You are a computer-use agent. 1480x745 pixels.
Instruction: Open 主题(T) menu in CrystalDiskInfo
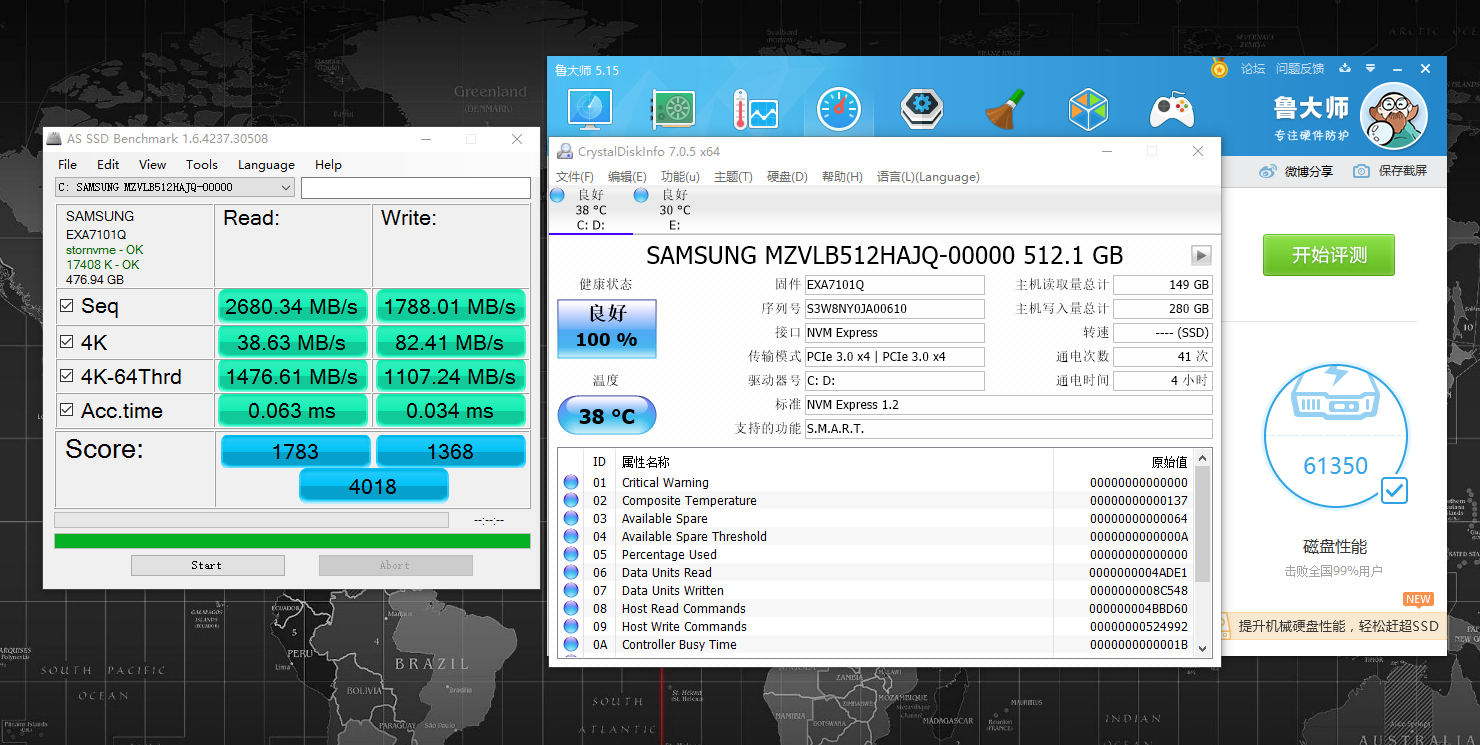pos(733,177)
